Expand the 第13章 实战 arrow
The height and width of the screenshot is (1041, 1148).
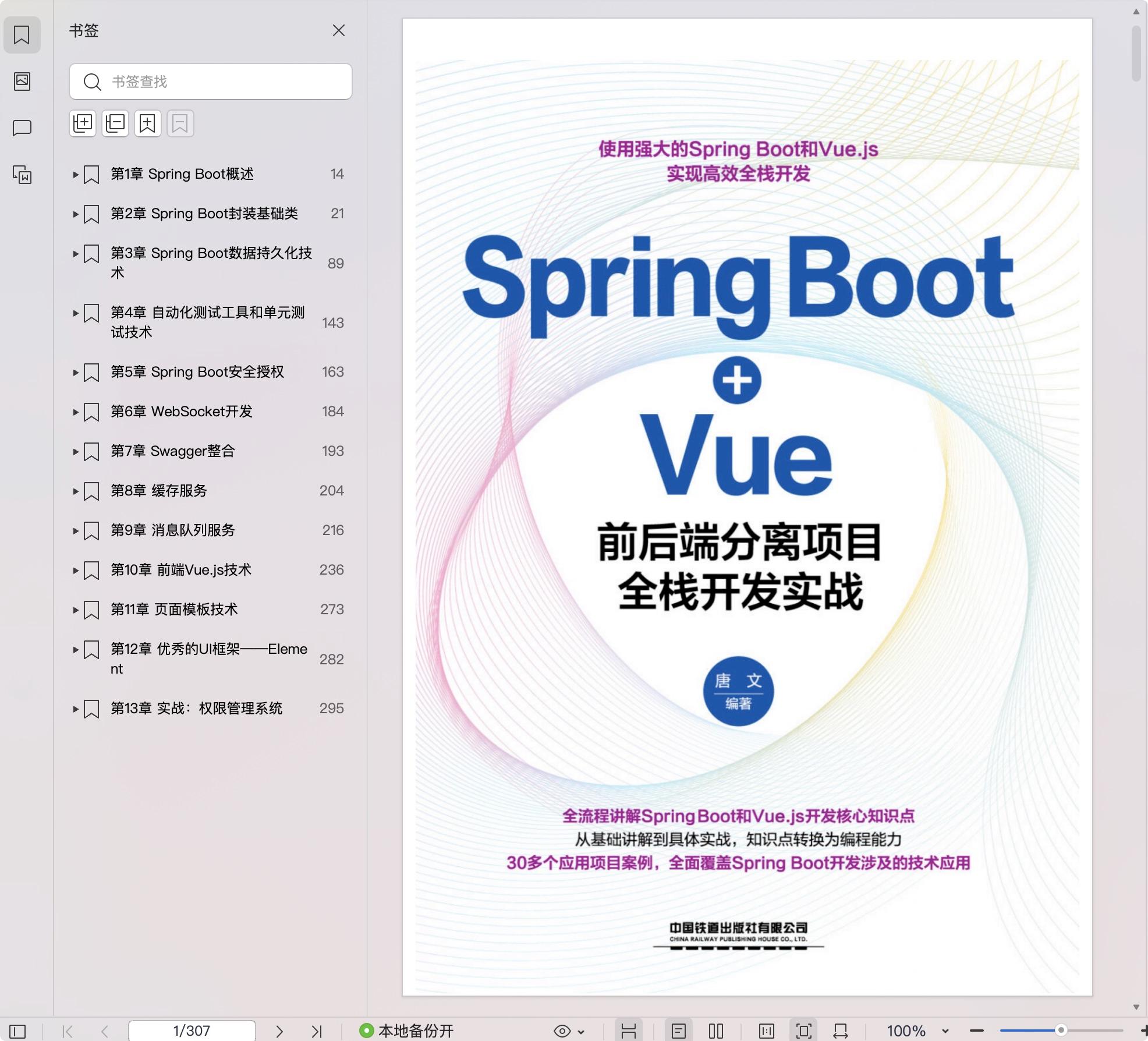click(x=76, y=709)
